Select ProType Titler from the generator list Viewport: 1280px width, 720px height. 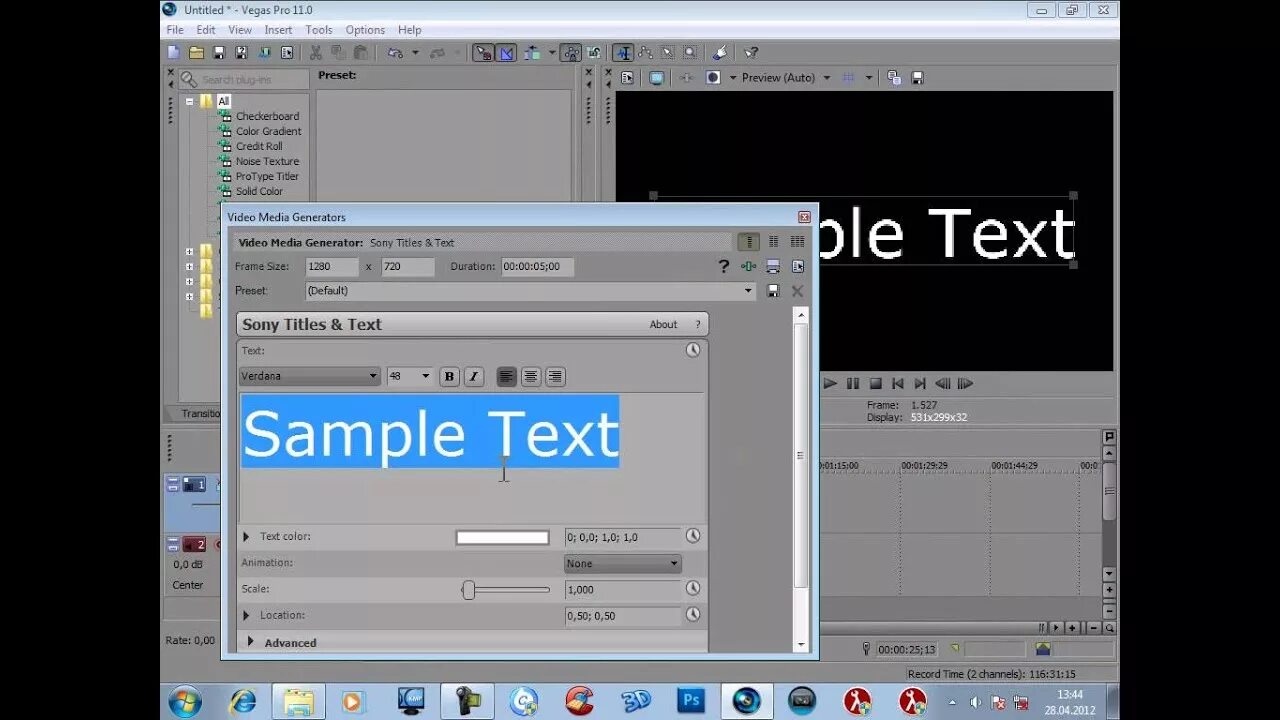point(265,176)
